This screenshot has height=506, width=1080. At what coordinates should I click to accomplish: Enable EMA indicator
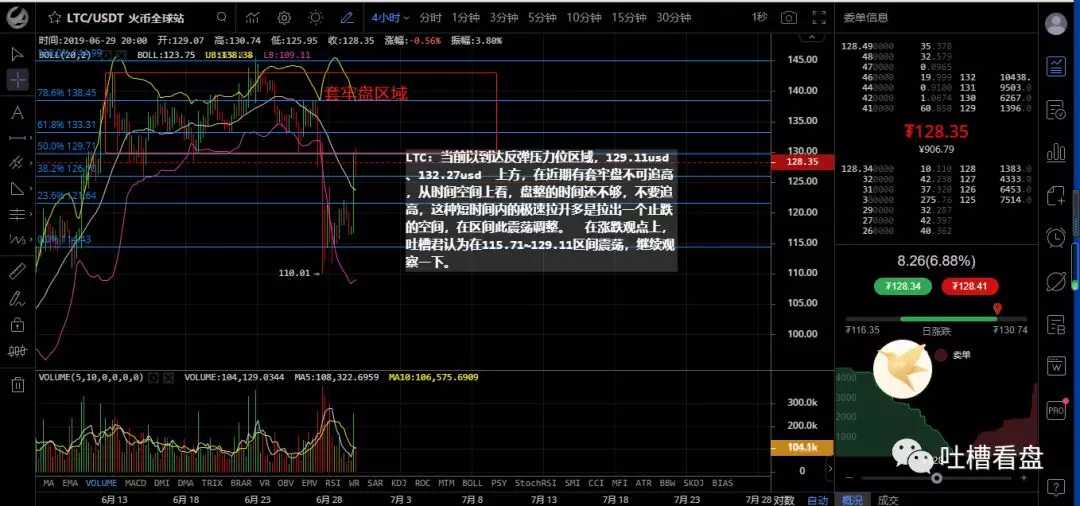(70, 483)
